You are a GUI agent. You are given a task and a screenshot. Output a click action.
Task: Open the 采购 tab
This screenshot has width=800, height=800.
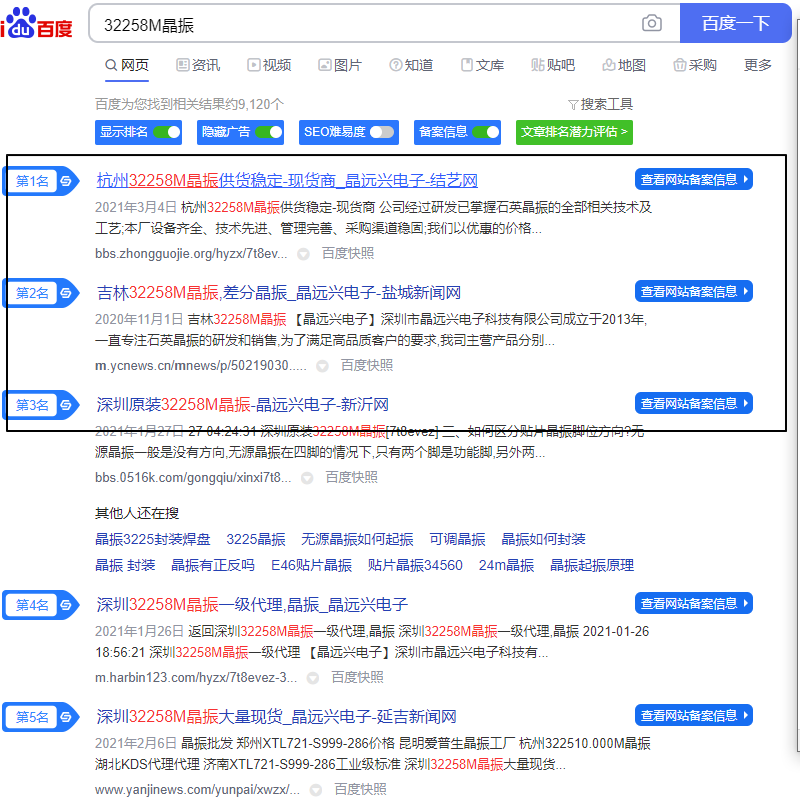point(695,65)
